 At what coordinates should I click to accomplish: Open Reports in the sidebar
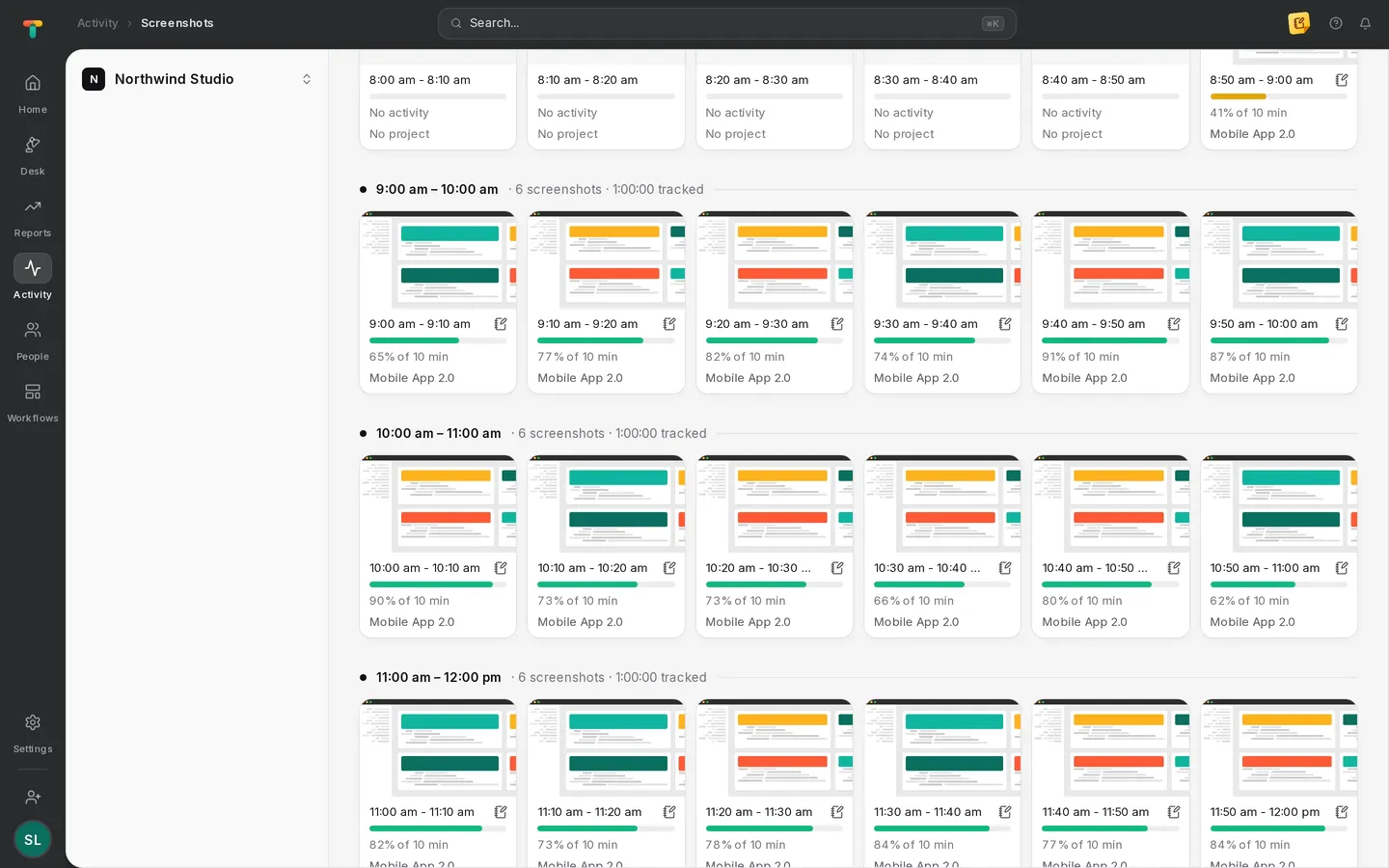pos(33,217)
